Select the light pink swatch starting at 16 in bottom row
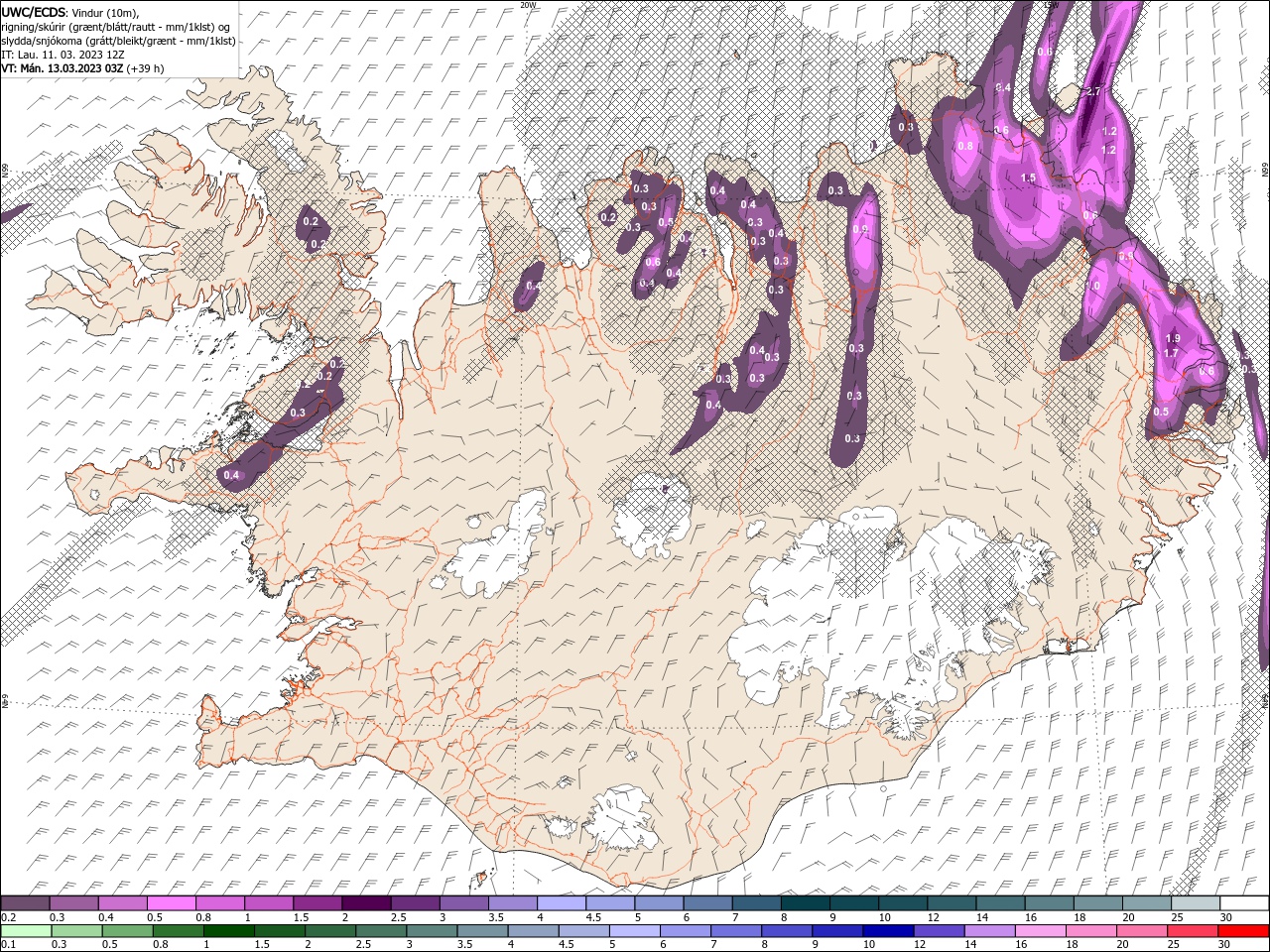Screen dimensions: 1270x952 click(1040, 931)
